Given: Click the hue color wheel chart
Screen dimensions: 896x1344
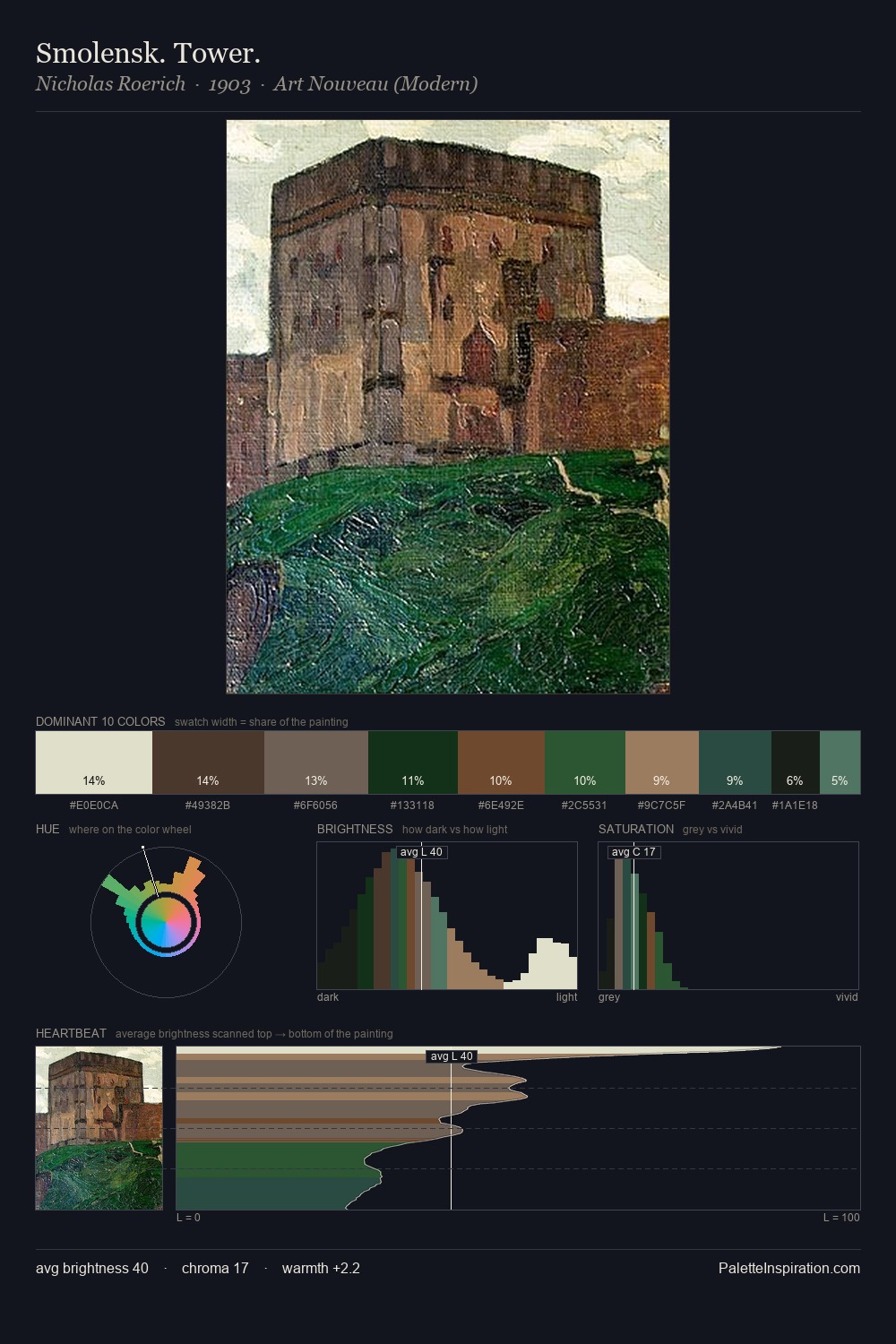Looking at the screenshot, I should [x=166, y=921].
